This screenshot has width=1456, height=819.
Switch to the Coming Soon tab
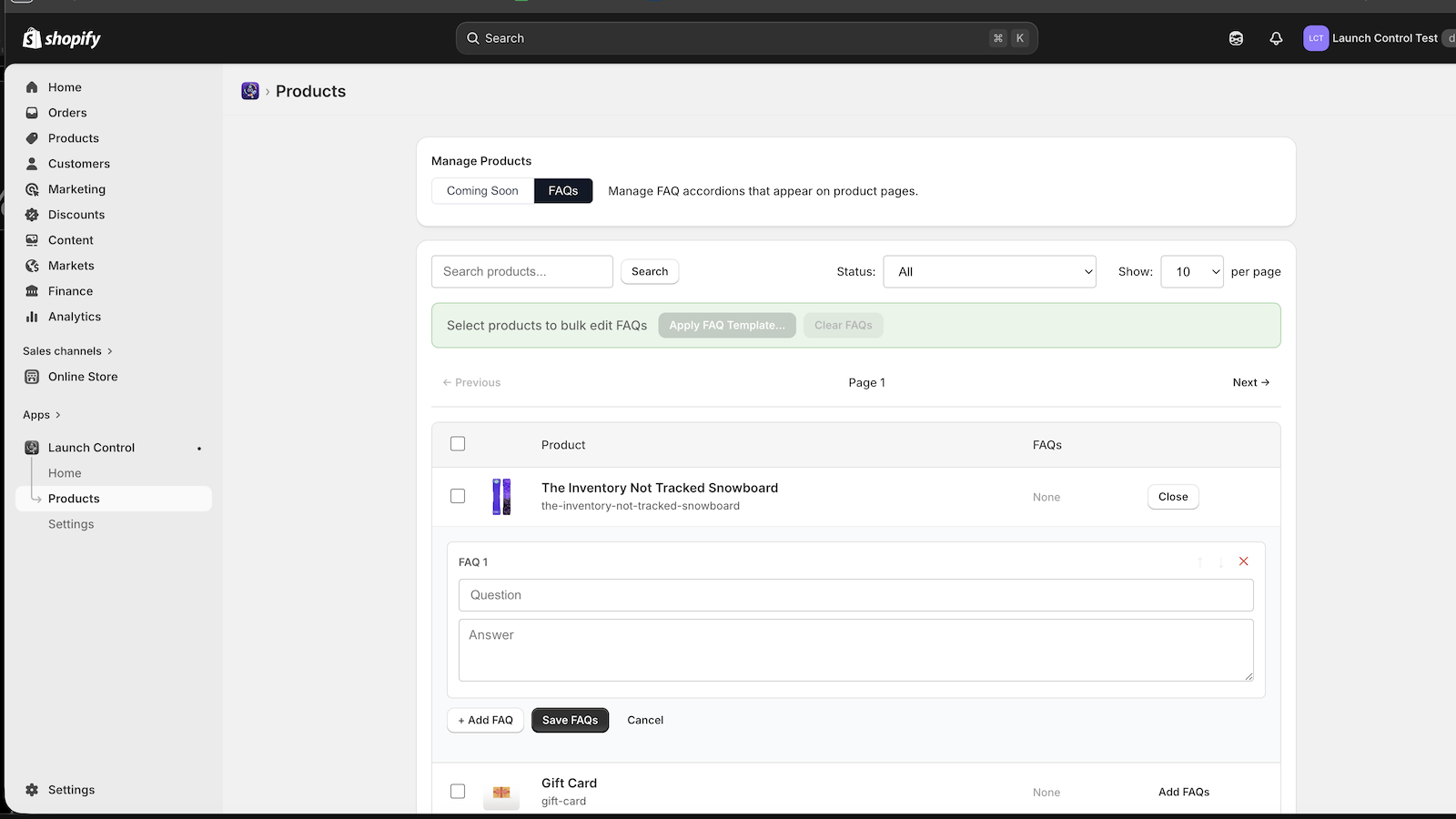tap(481, 190)
